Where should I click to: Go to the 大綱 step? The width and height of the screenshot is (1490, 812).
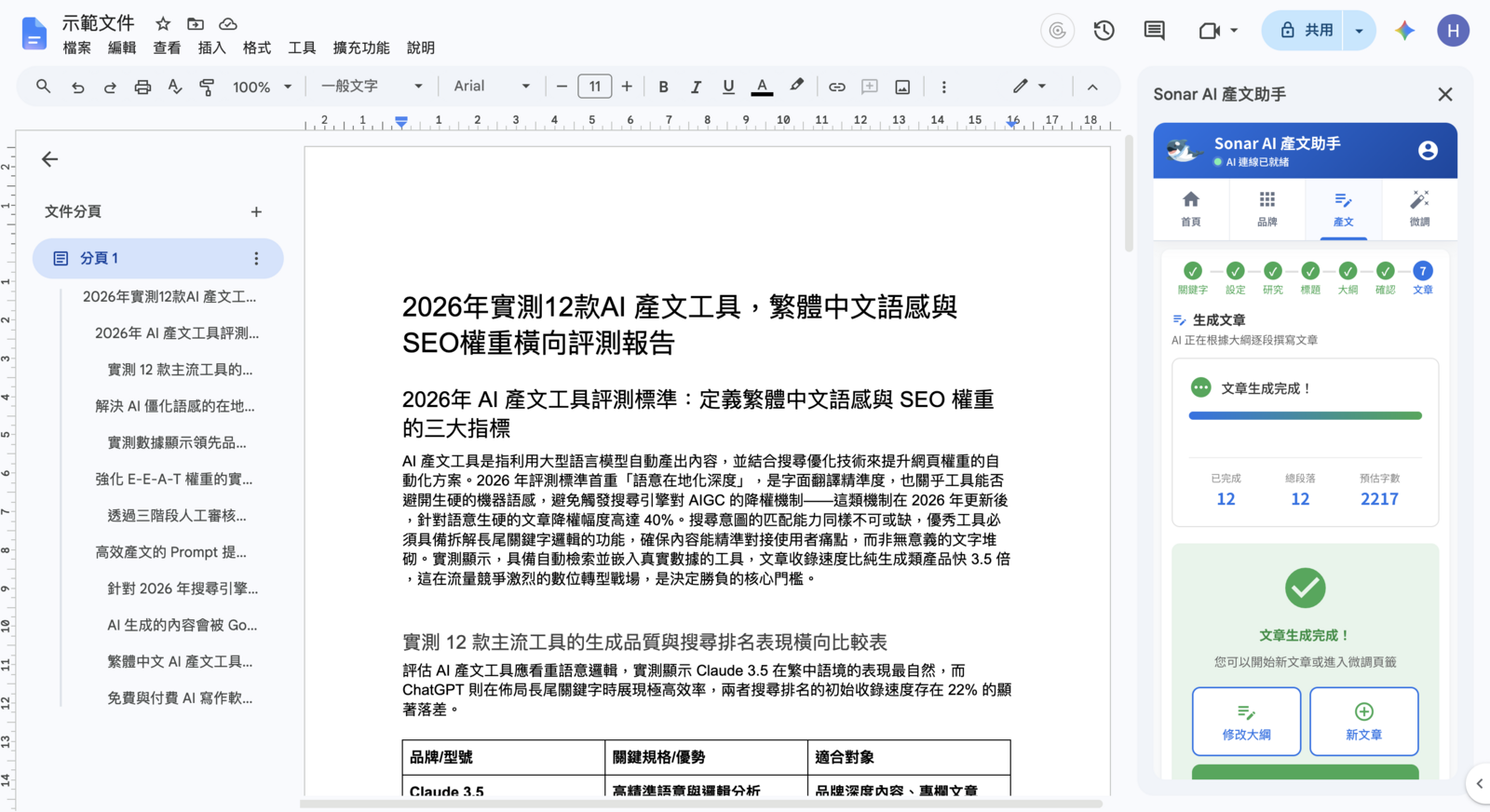point(1348,277)
